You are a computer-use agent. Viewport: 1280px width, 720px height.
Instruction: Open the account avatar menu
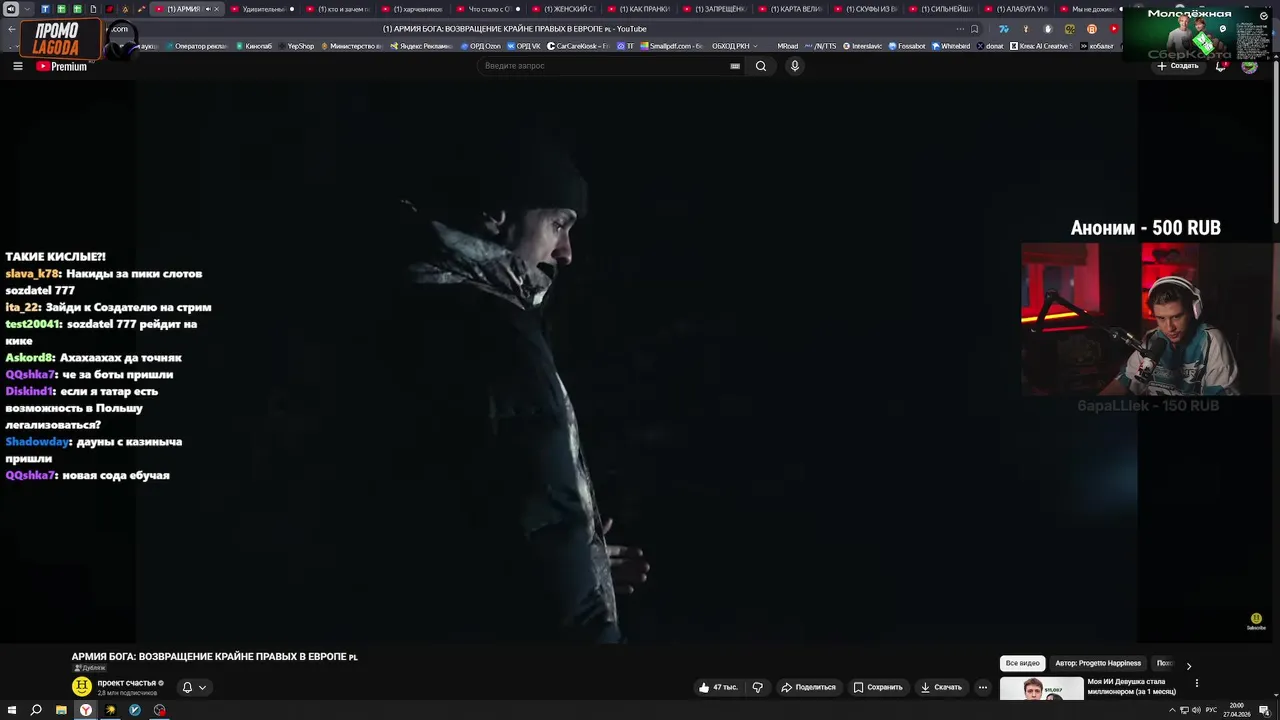click(1249, 66)
